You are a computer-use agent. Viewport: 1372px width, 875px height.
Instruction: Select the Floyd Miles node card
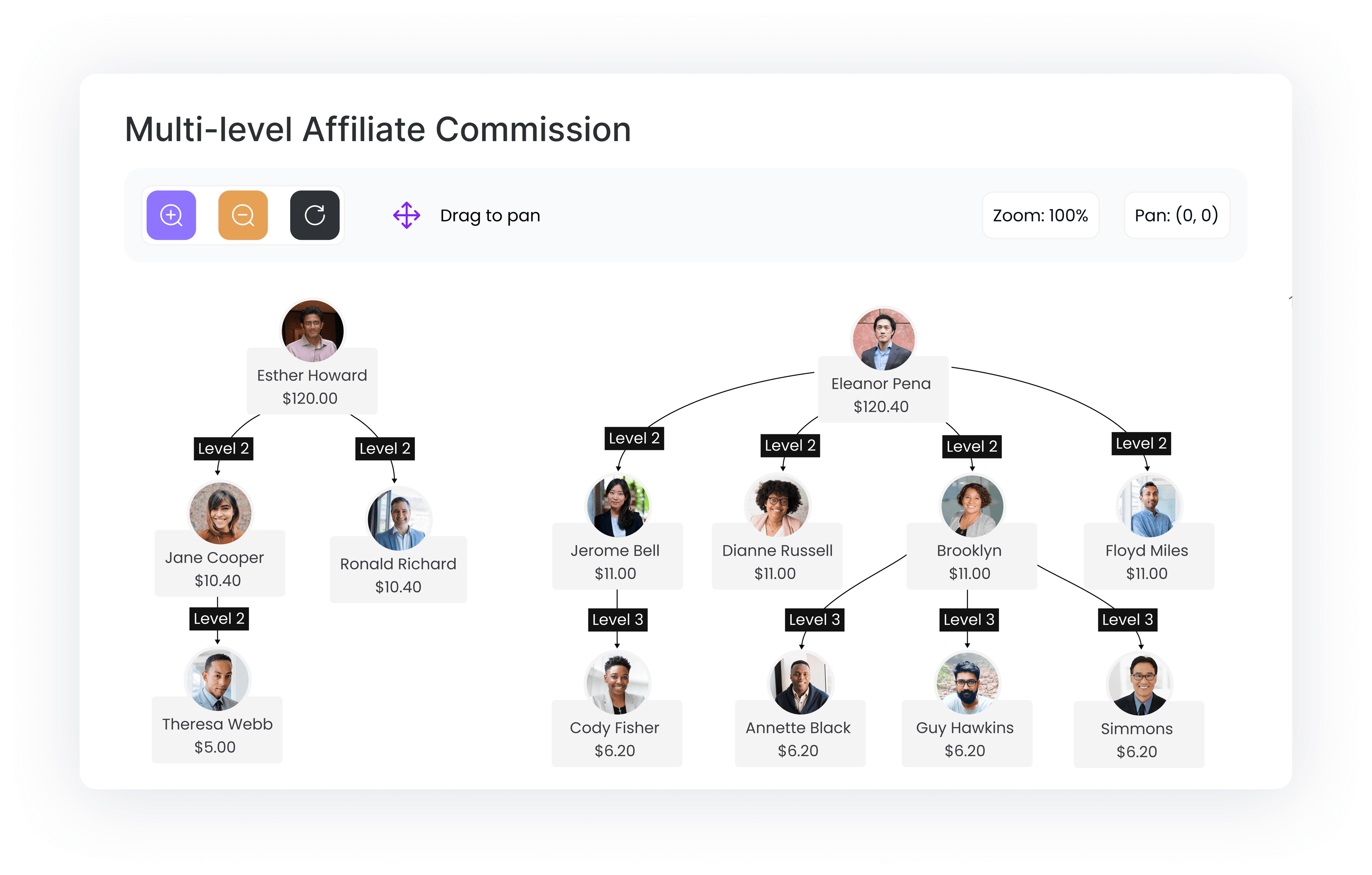coord(1148,562)
